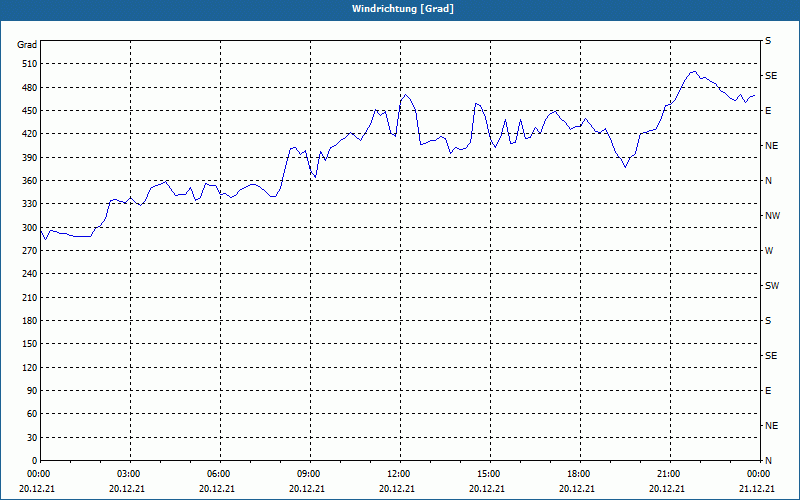Click the SW compass label
This screenshot has width=800, height=500.
pos(772,286)
